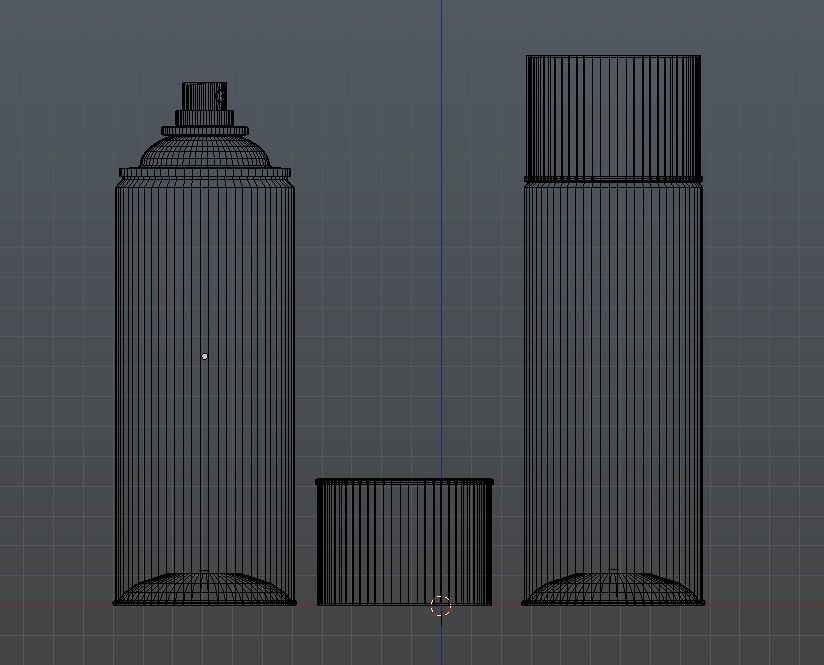824x665 pixels.
Task: Click the 3D cursor crosshair circle
Action: (x=441, y=606)
